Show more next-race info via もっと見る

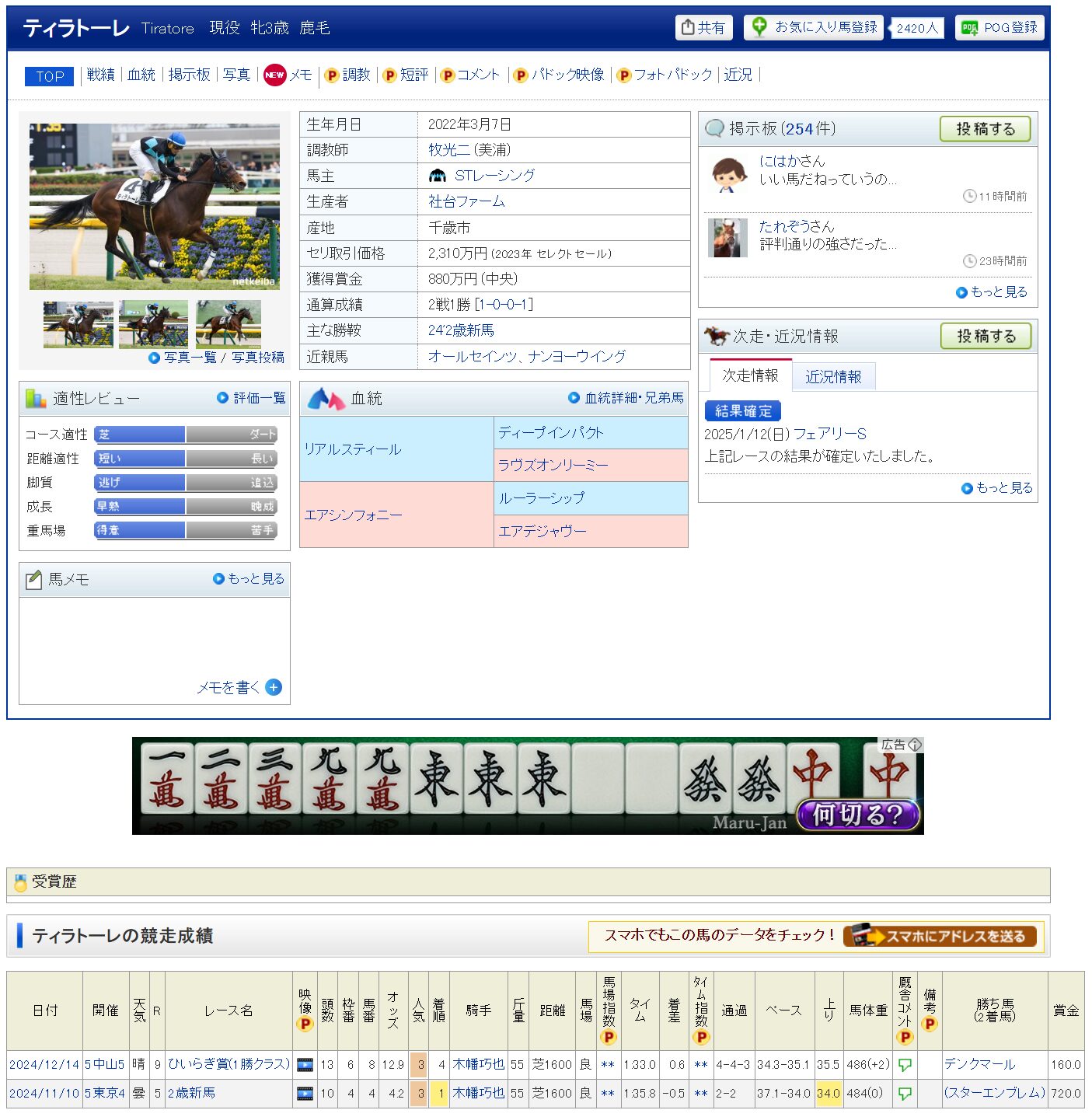(x=997, y=487)
